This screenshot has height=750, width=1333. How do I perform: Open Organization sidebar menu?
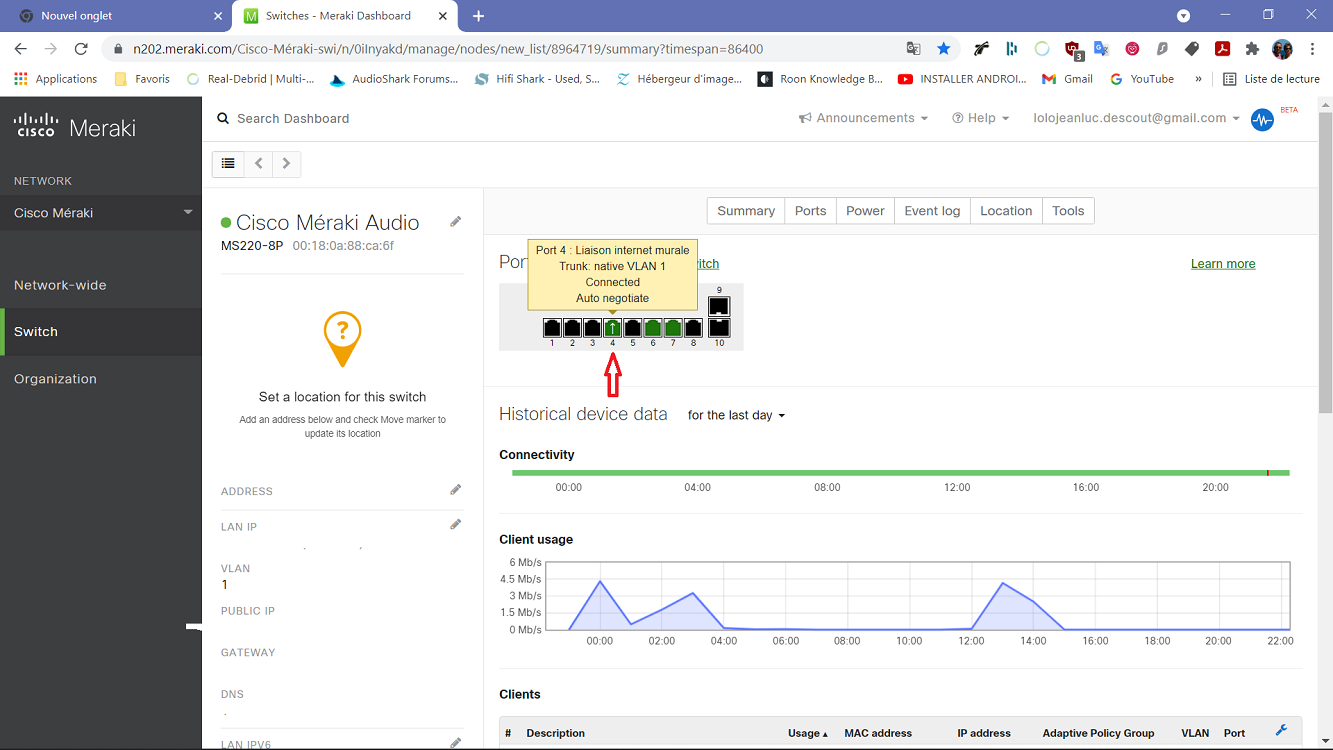coord(101,379)
